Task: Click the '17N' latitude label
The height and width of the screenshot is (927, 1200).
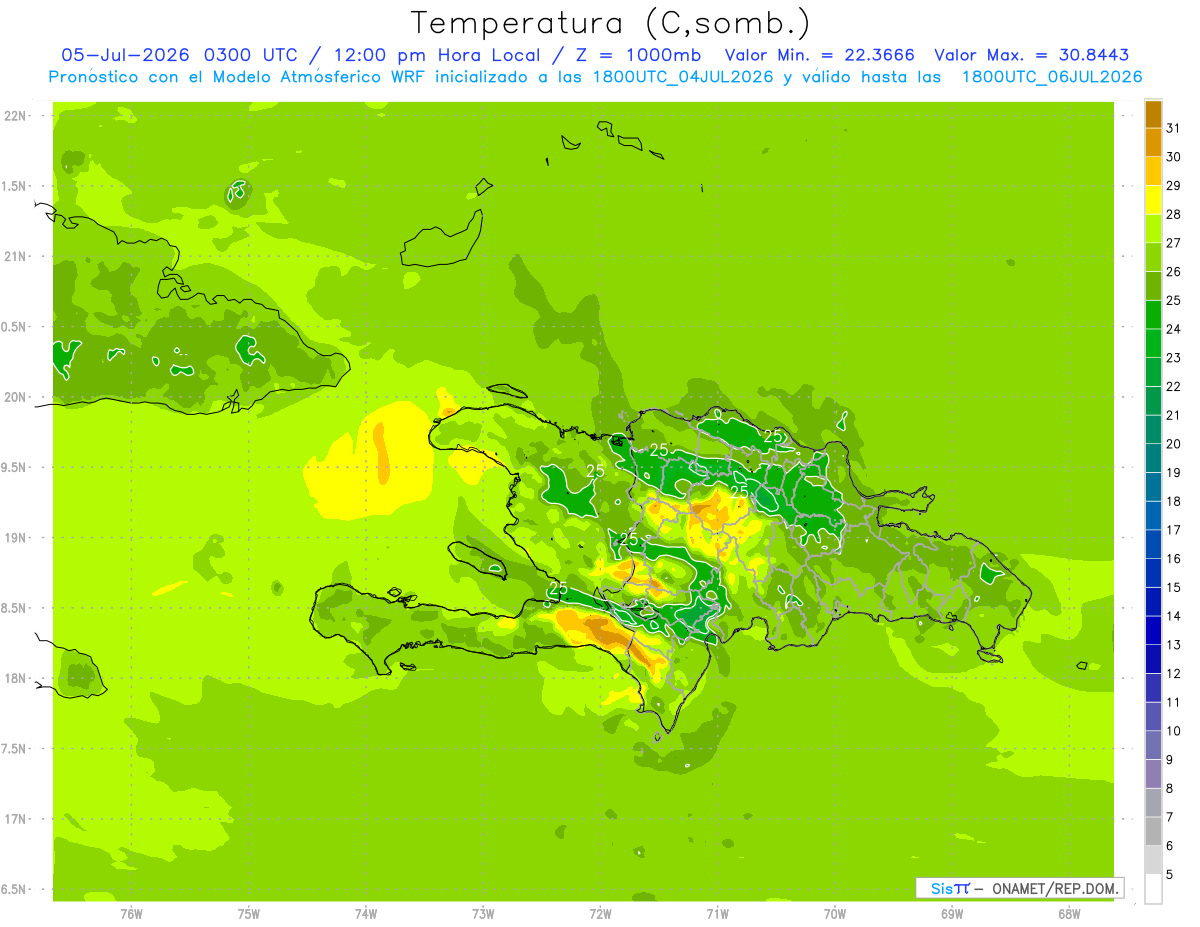Action: tap(14, 819)
